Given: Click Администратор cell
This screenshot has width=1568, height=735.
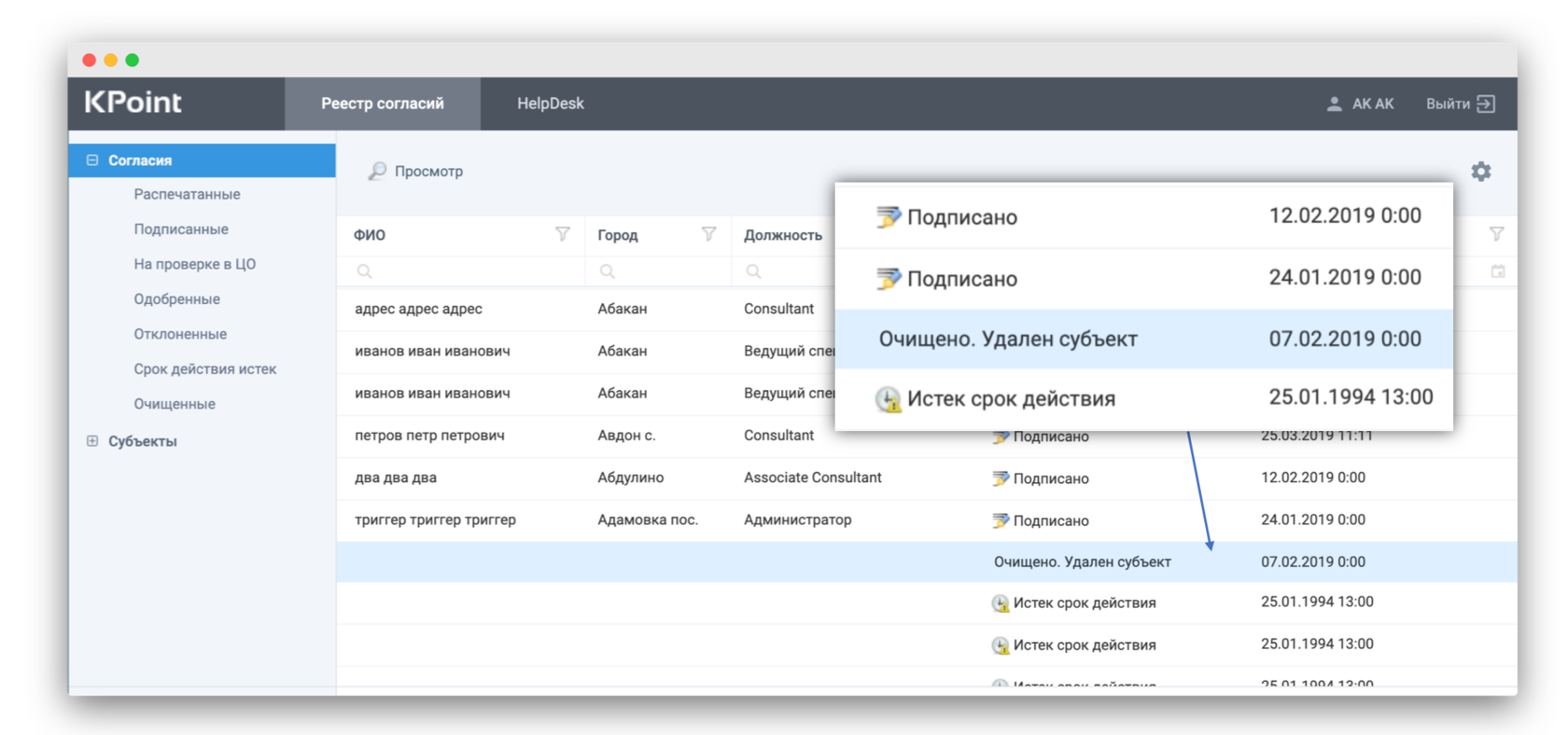Looking at the screenshot, I should pos(798,520).
